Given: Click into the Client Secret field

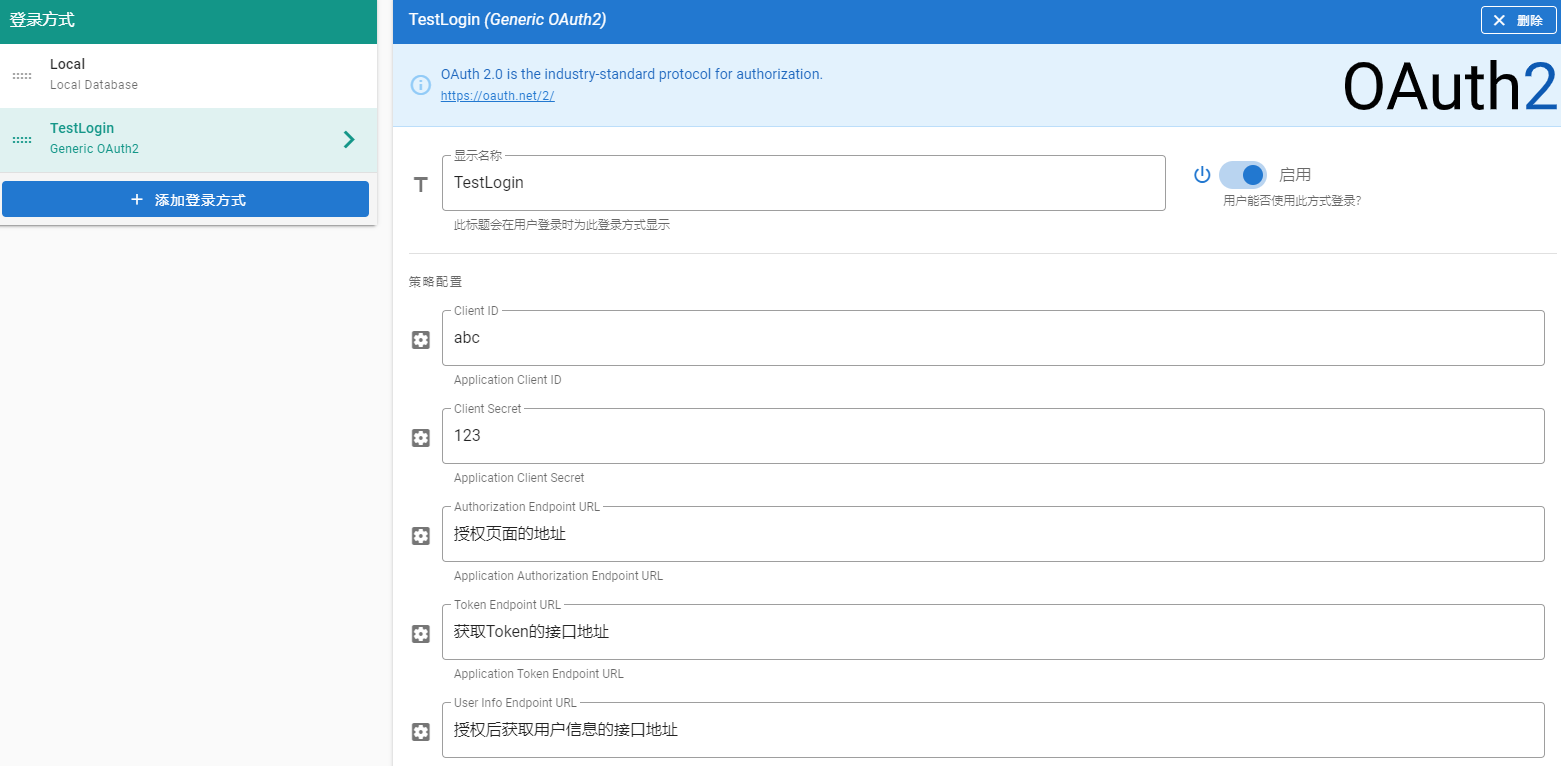Looking at the screenshot, I should pos(993,436).
